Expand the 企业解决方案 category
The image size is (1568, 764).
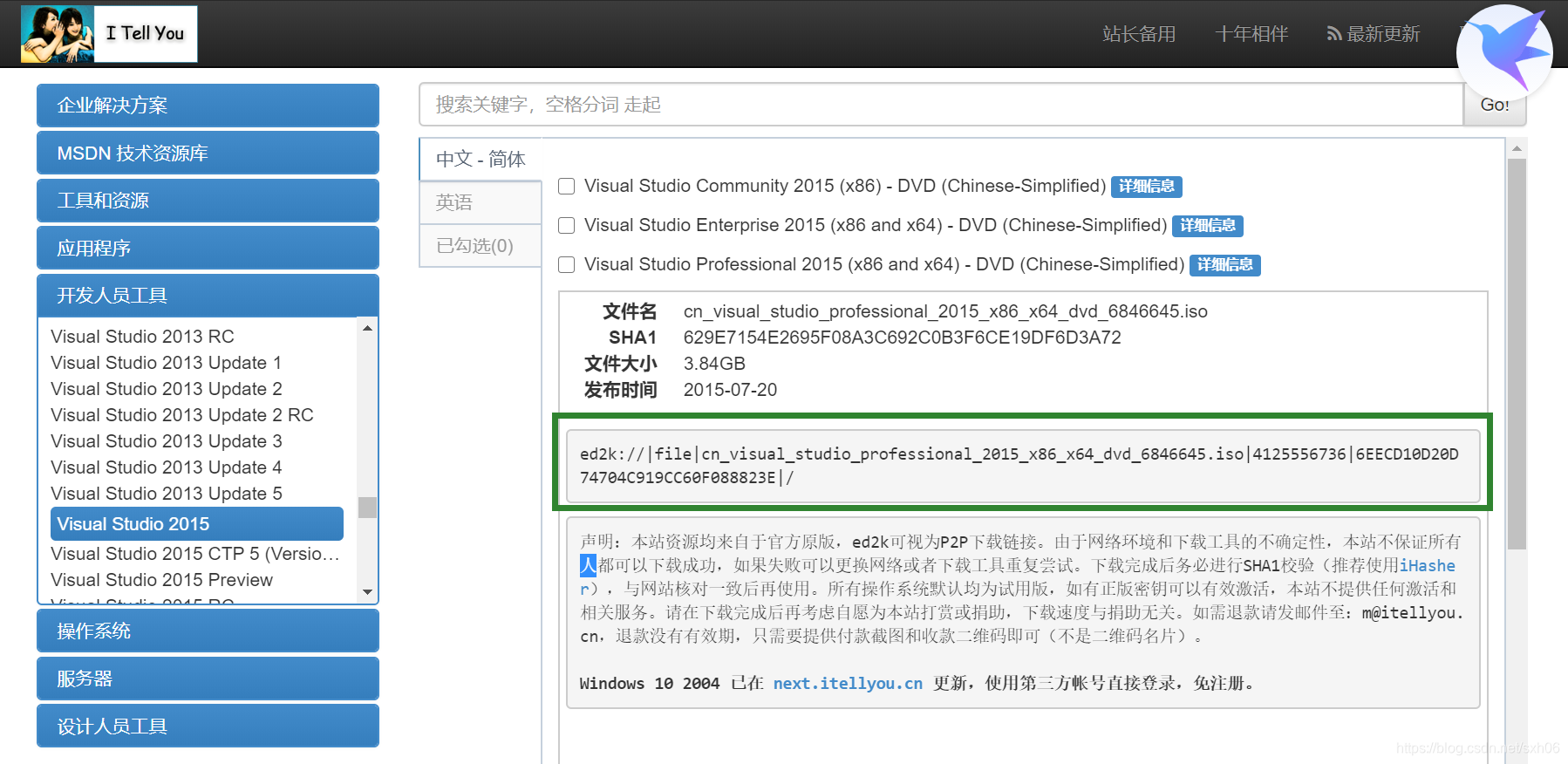pos(208,106)
